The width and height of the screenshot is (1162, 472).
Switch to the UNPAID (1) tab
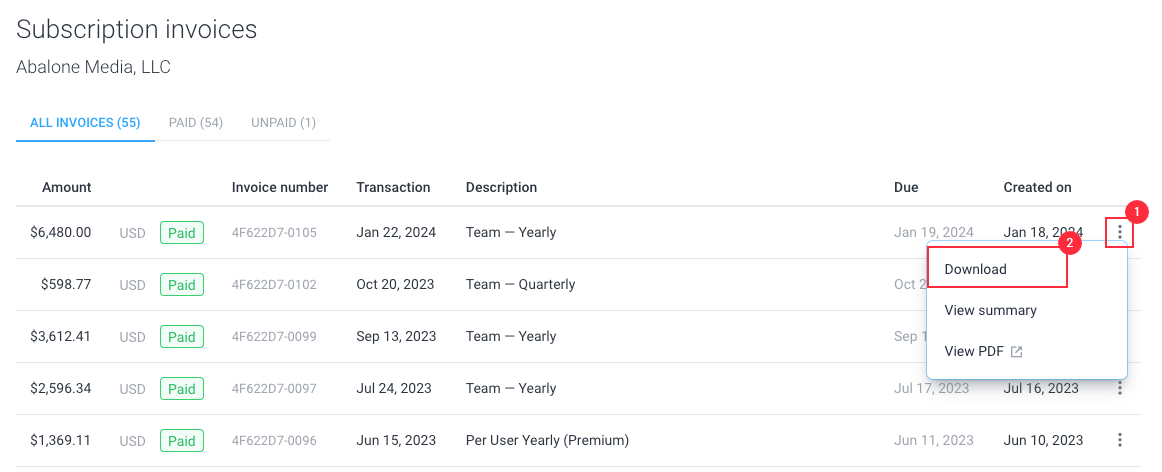pyautogui.click(x=283, y=122)
